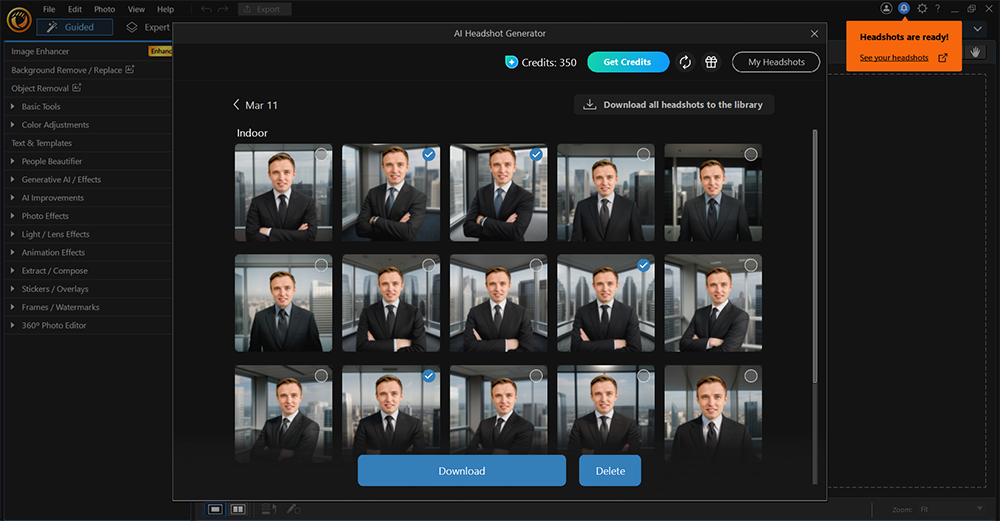Click the credits shield icon

click(x=511, y=62)
